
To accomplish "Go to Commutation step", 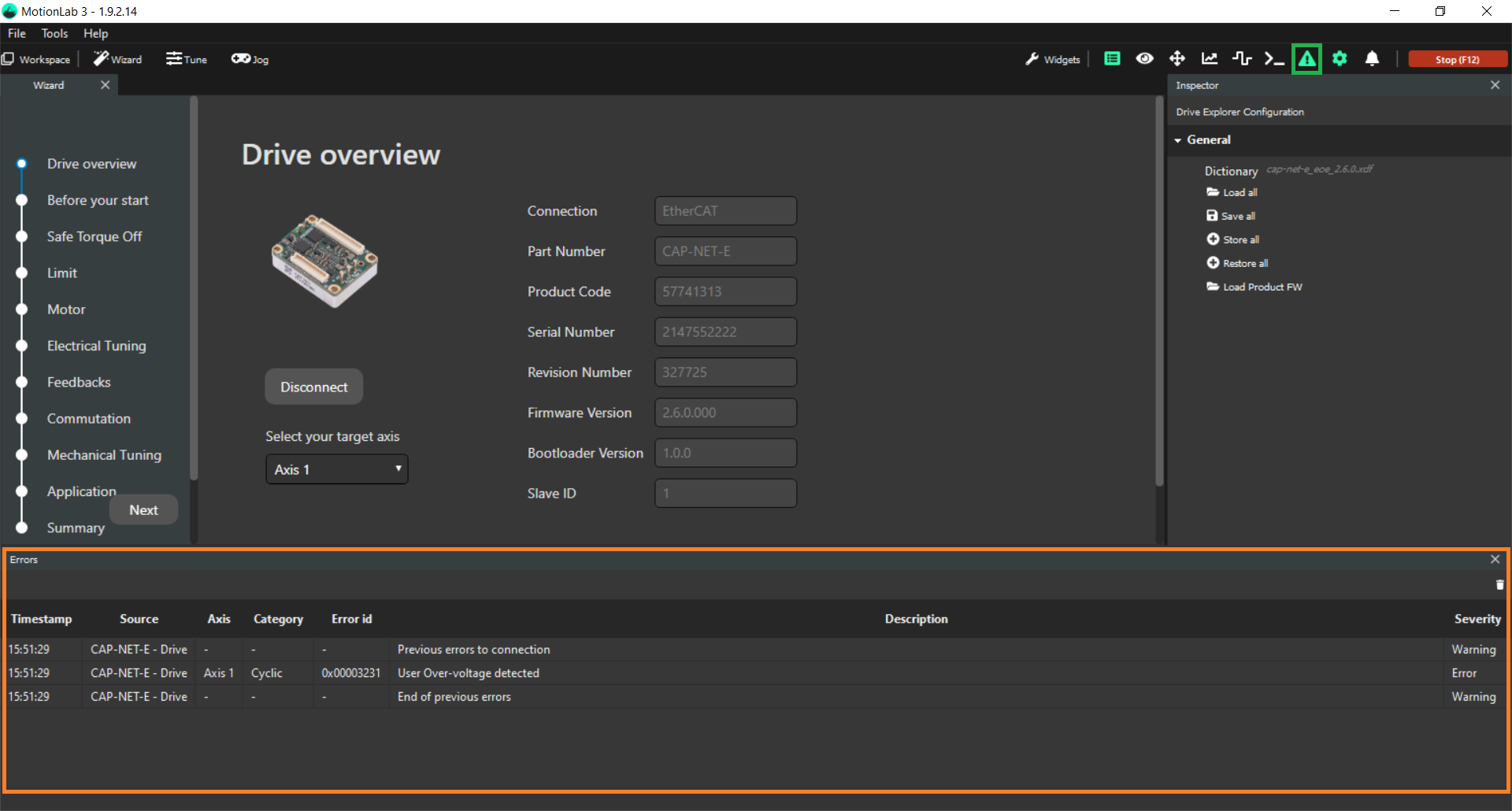I will point(89,419).
